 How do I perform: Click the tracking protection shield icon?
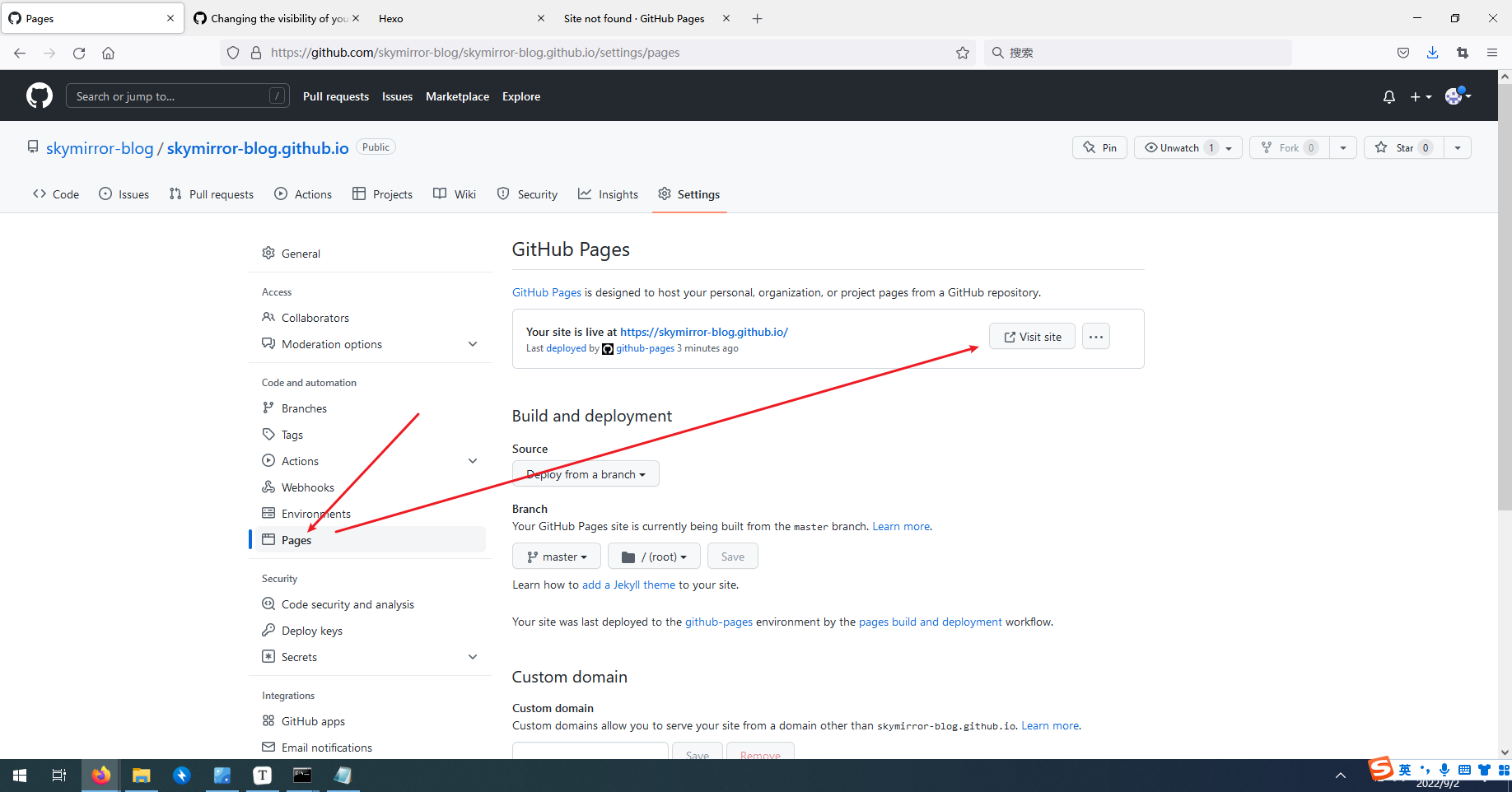pyautogui.click(x=233, y=53)
